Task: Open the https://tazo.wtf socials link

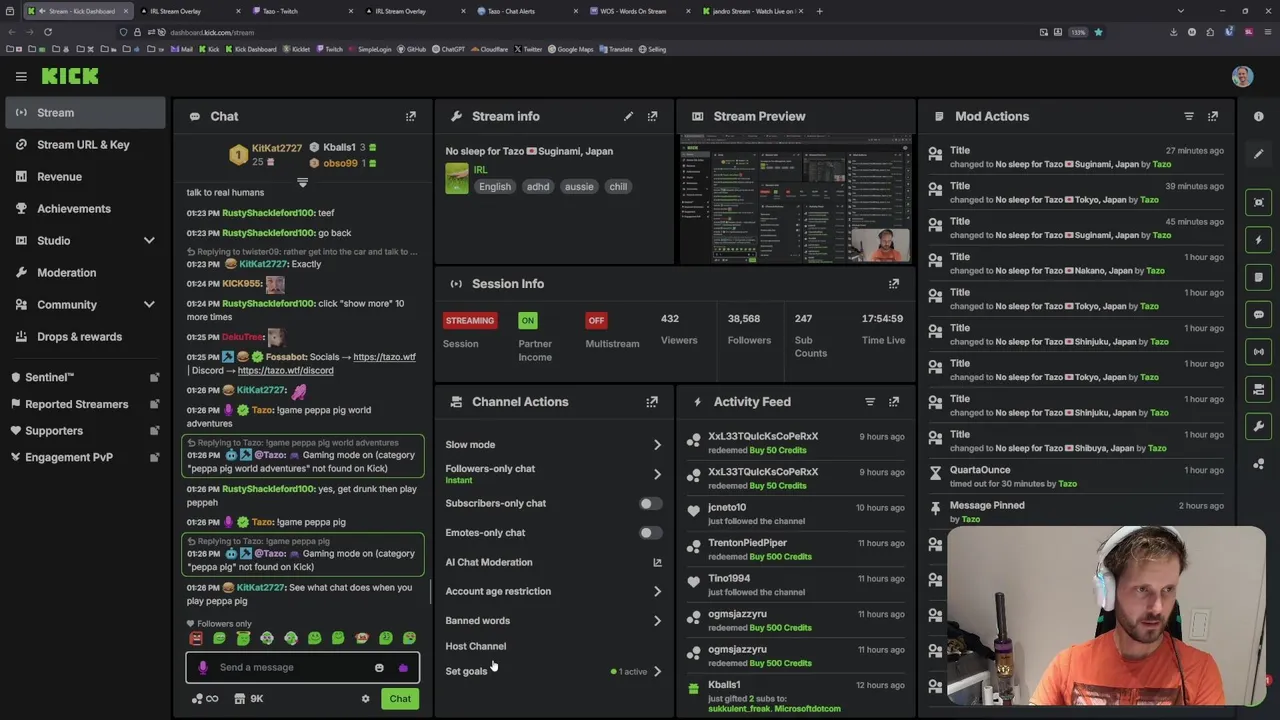Action: (384, 357)
